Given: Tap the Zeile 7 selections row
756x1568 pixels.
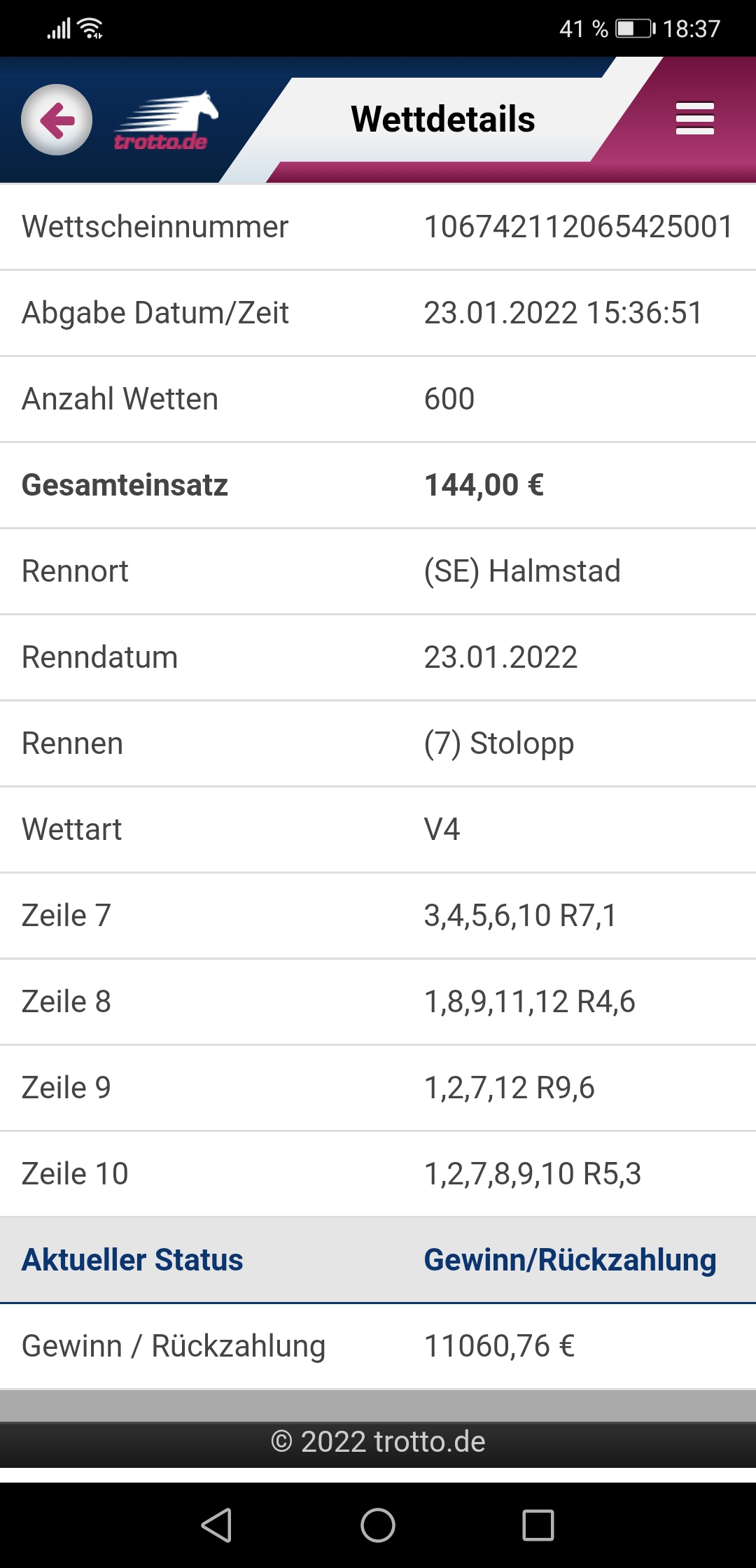Looking at the screenshot, I should click(x=378, y=916).
